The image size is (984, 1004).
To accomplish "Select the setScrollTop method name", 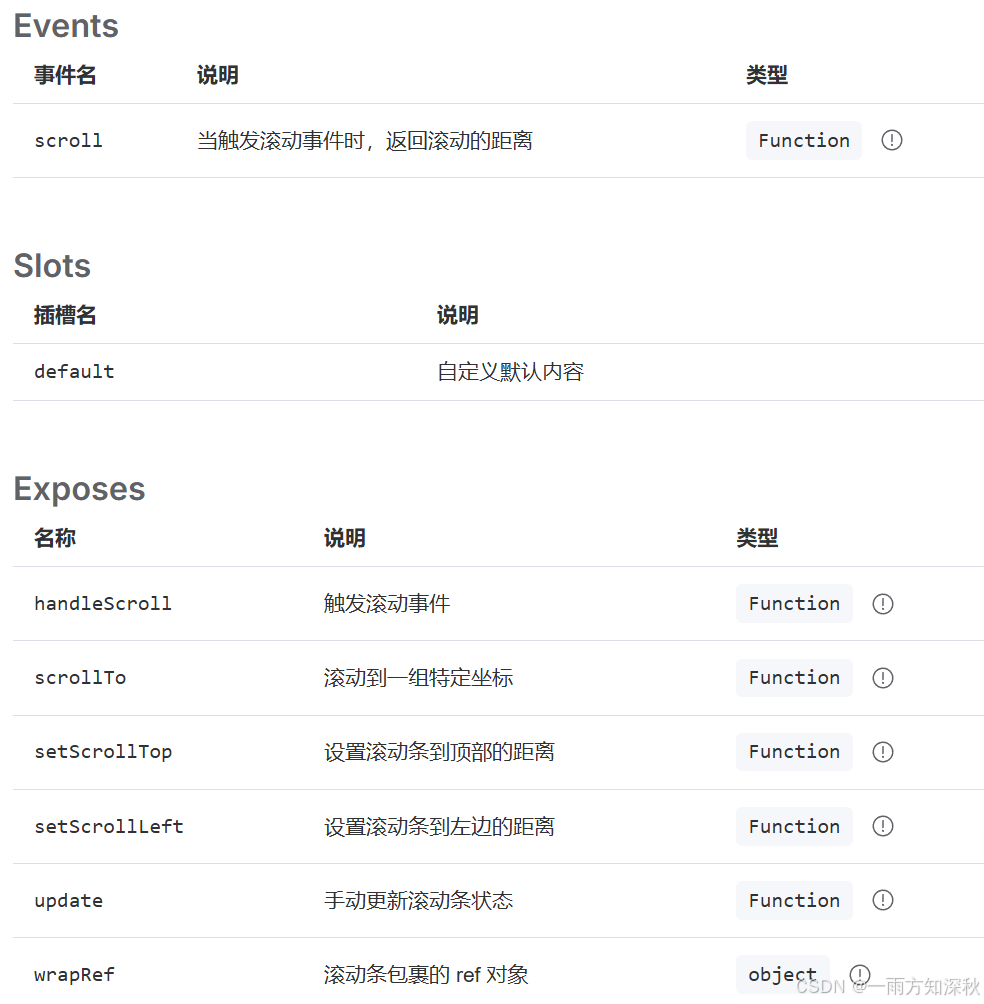I will [x=103, y=752].
